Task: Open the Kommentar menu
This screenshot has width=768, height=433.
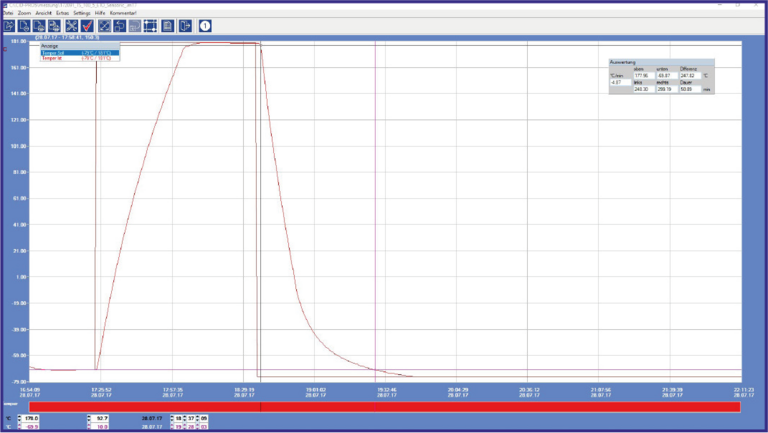Action: pos(123,13)
